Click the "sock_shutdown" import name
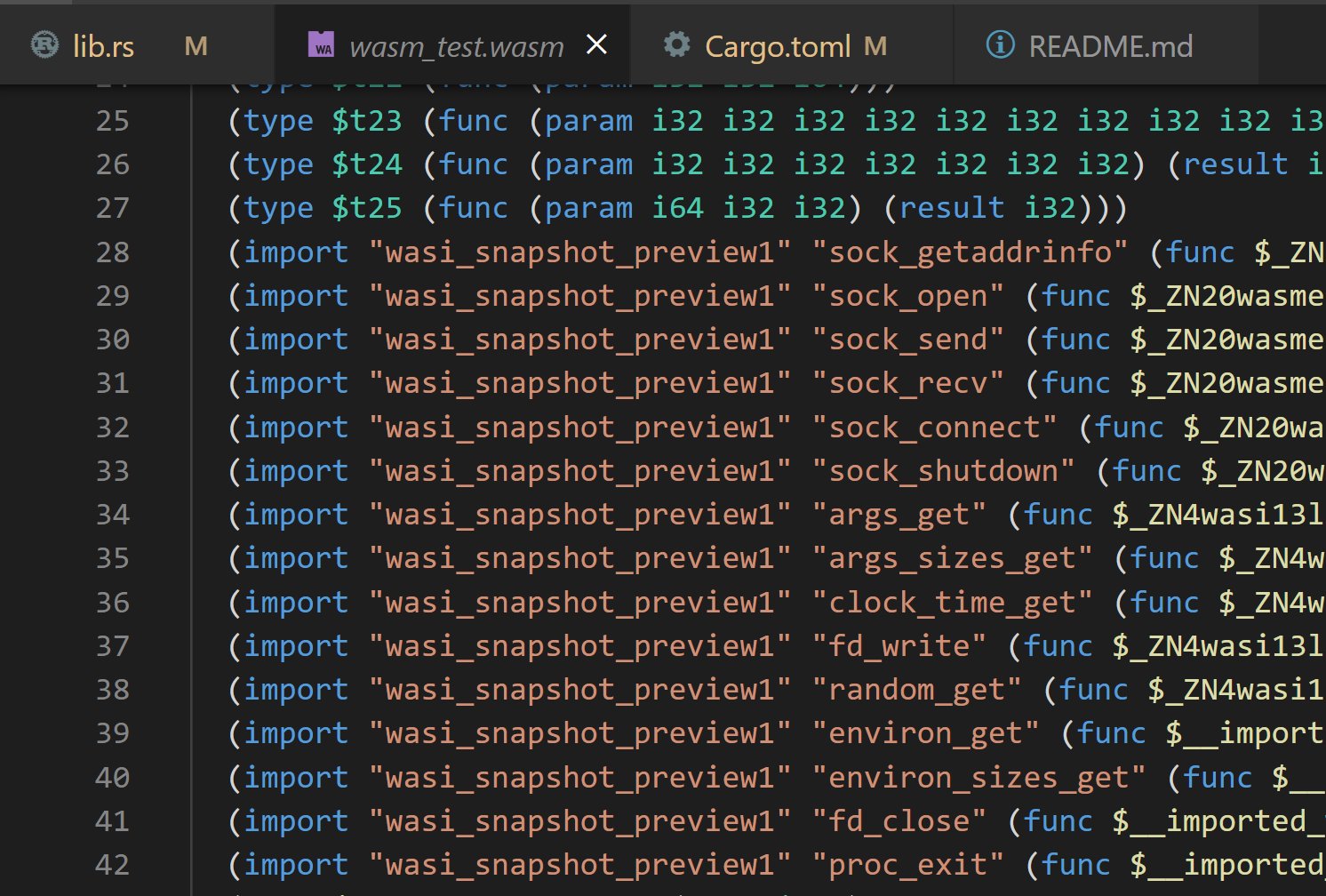Image resolution: width=1326 pixels, height=896 pixels. pos(944,471)
